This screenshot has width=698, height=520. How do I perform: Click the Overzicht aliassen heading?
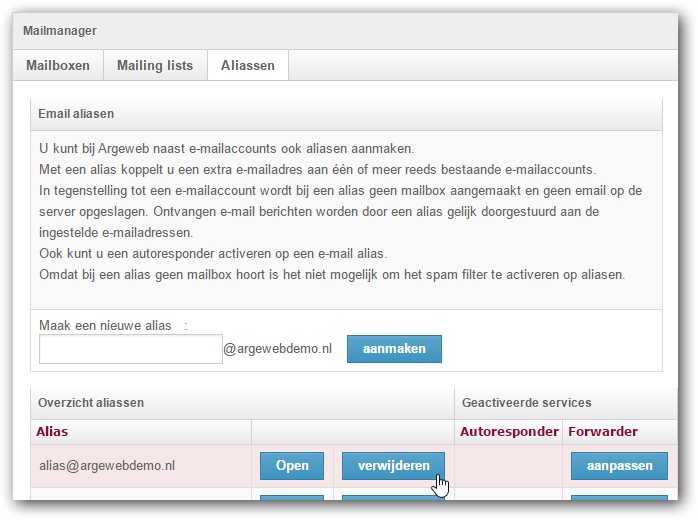click(x=91, y=403)
